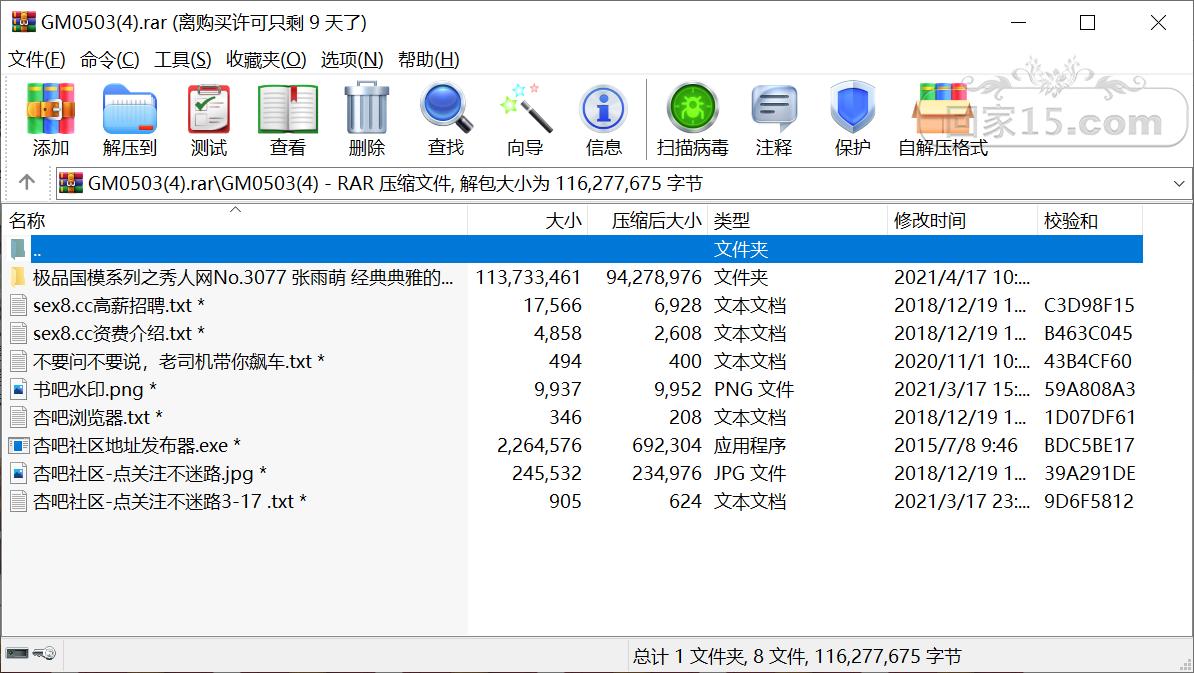Open the Find (查找) magnifier tool

446,108
